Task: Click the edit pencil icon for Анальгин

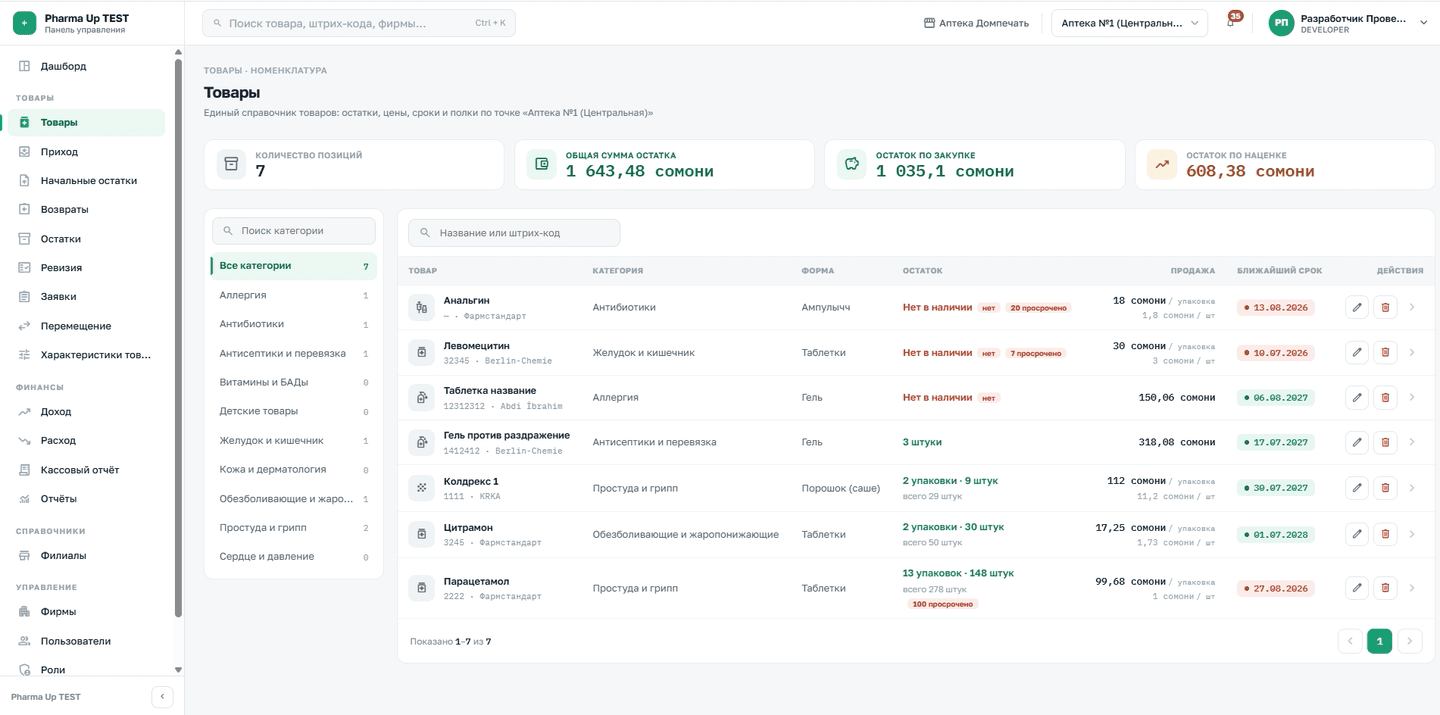Action: tap(1357, 307)
